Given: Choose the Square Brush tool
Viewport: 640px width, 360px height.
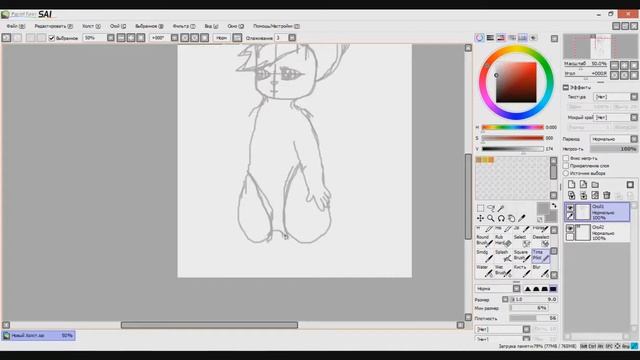Looking at the screenshot, I should point(522,256).
